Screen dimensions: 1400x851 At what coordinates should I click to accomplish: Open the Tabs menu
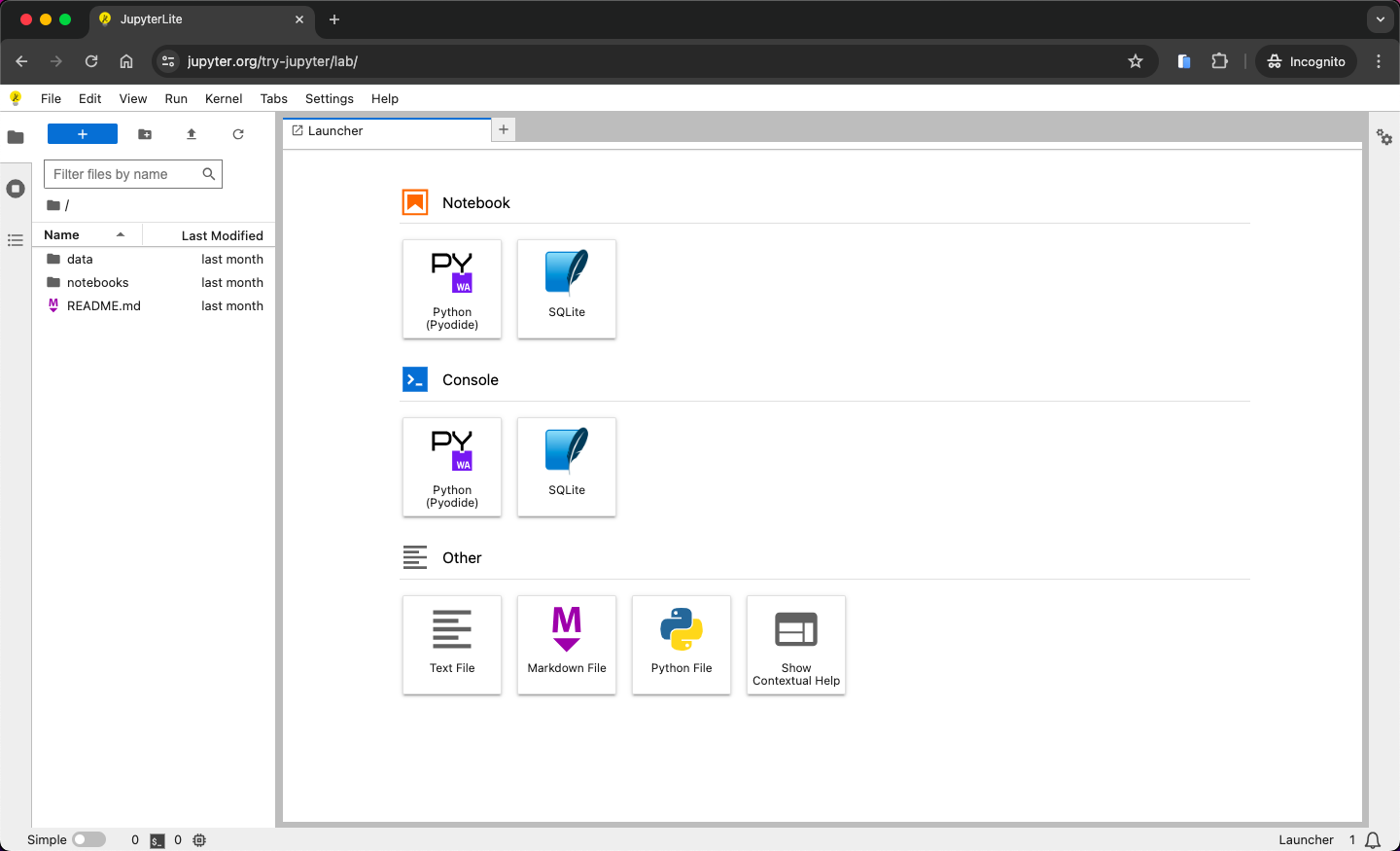(x=274, y=98)
